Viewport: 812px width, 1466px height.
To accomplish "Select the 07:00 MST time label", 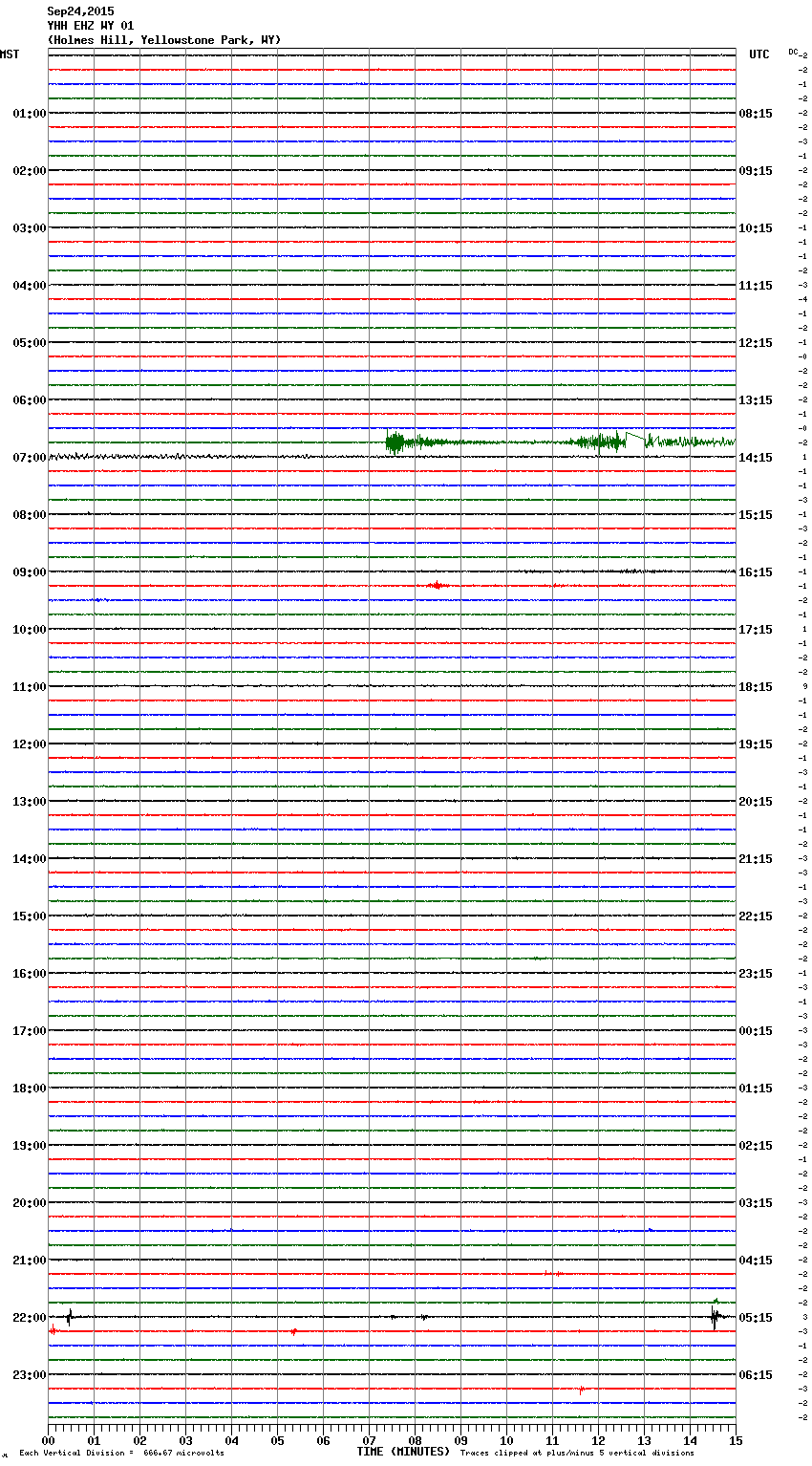I will coord(30,458).
